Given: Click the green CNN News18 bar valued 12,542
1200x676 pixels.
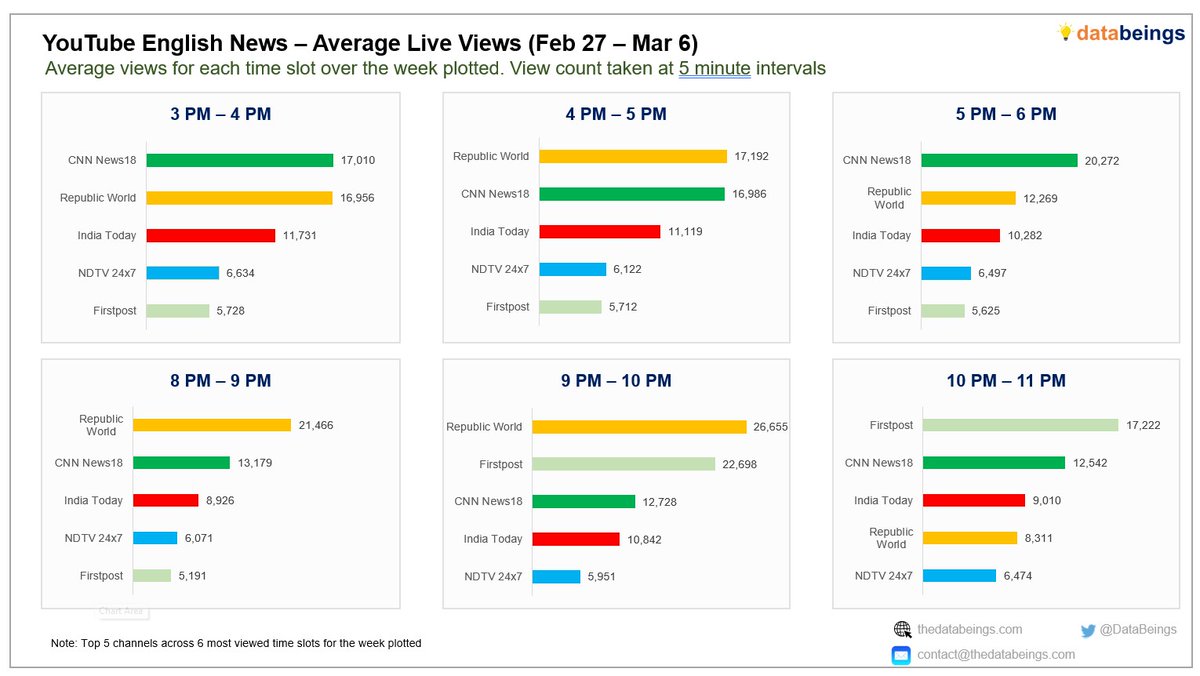Looking at the screenshot, I should click(994, 463).
